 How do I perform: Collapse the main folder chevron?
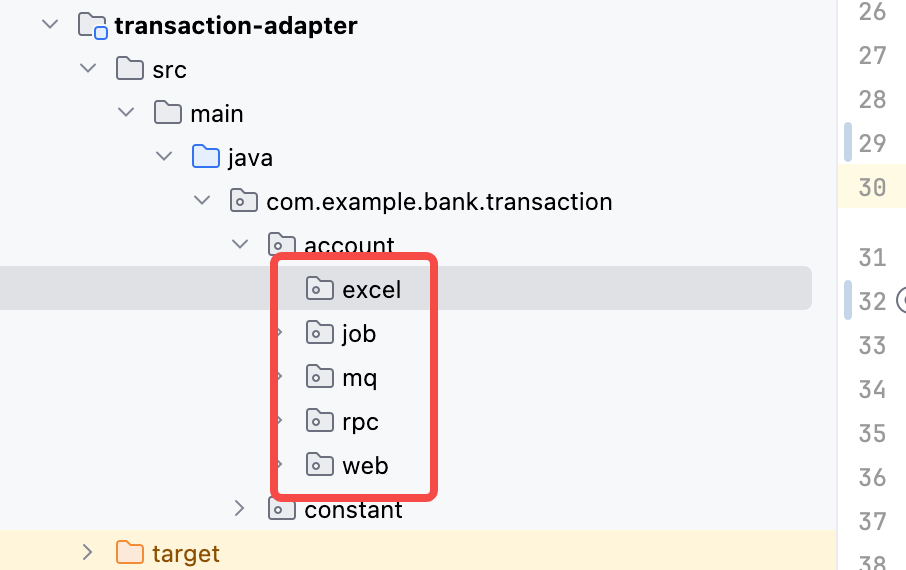pos(126,112)
